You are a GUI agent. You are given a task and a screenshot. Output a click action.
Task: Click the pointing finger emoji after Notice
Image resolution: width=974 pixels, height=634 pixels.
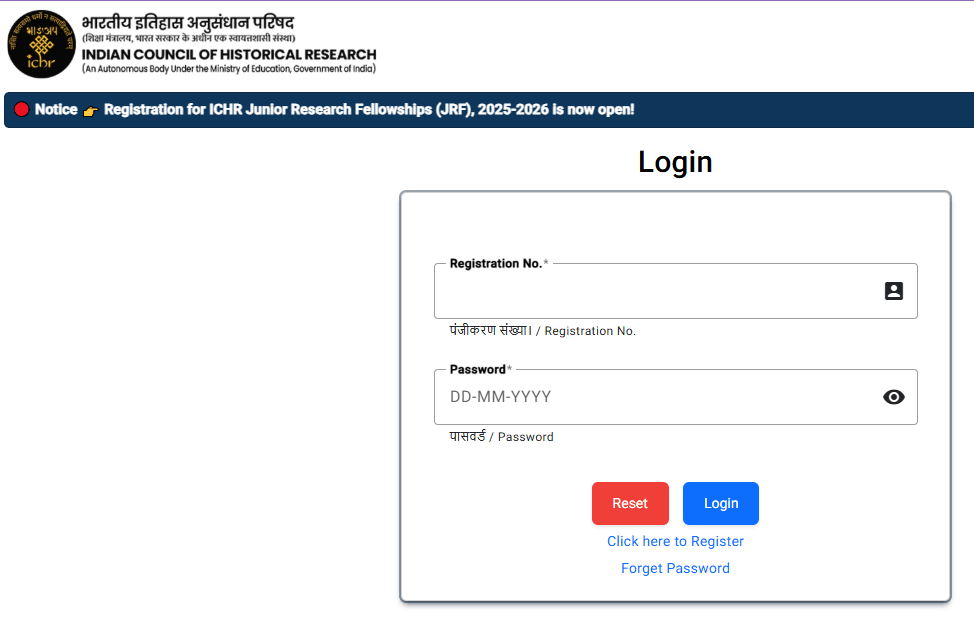pyautogui.click(x=90, y=109)
